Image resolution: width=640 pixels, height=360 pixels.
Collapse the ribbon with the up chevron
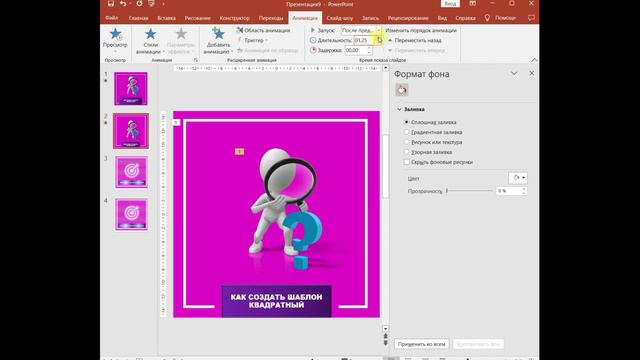534,60
